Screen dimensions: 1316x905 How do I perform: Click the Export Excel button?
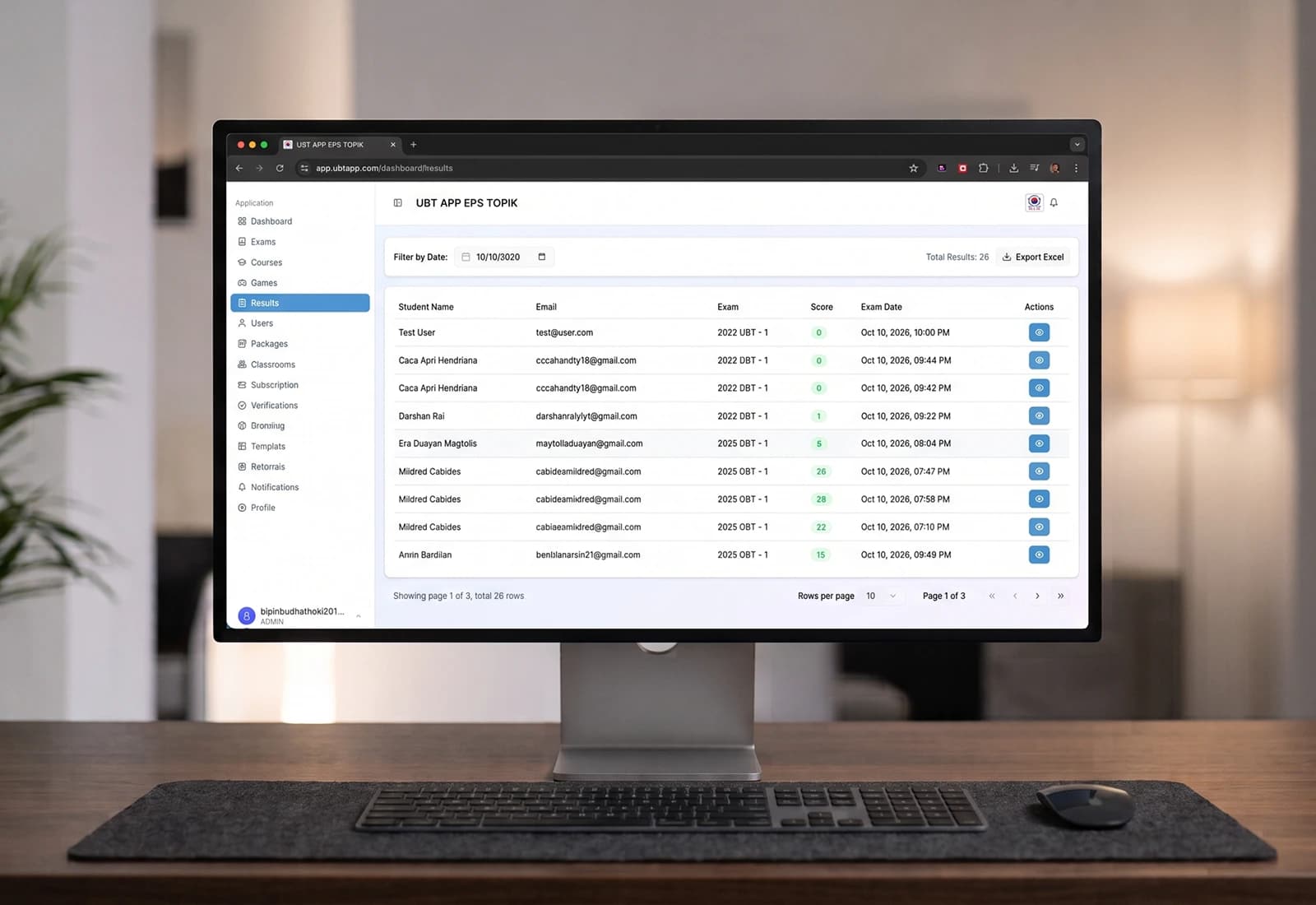tap(1033, 257)
